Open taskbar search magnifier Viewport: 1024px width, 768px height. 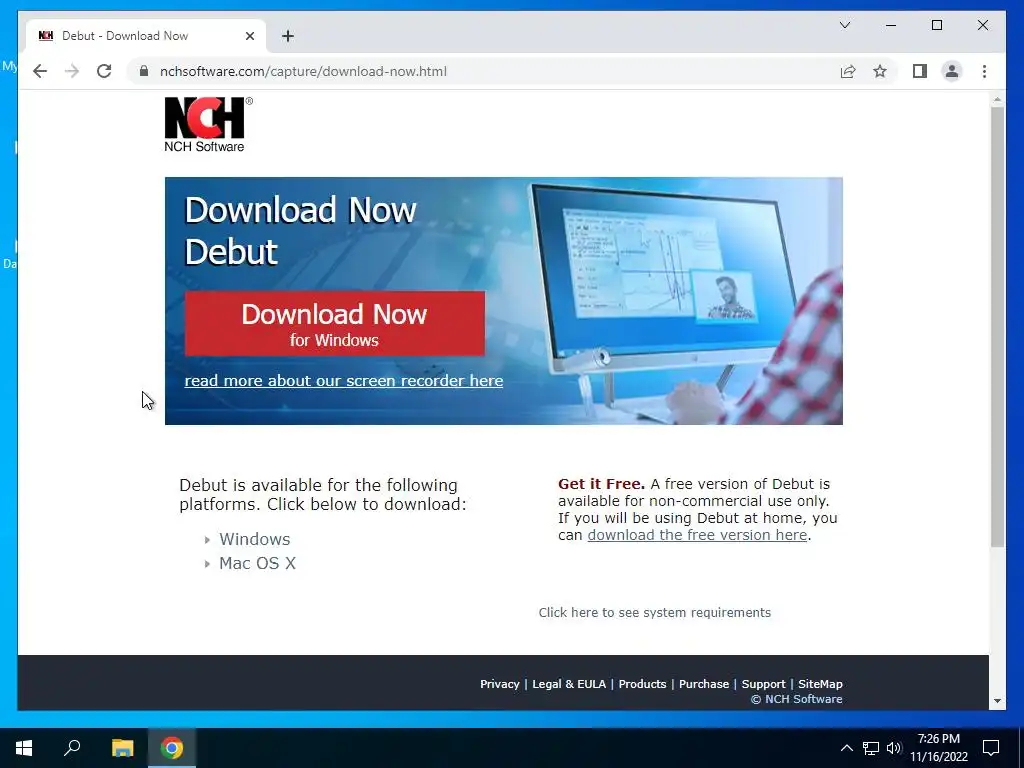(72, 748)
